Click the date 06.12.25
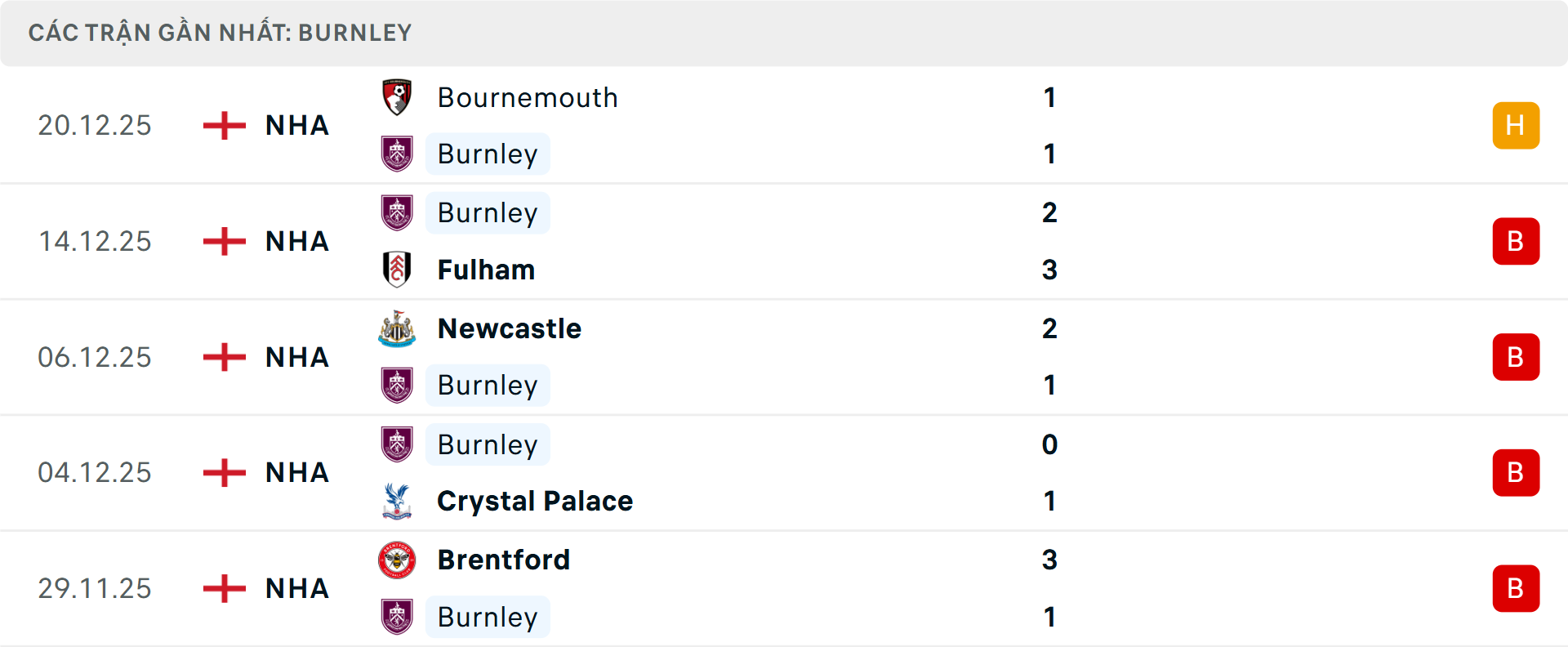This screenshot has width=1568, height=647. (x=95, y=357)
